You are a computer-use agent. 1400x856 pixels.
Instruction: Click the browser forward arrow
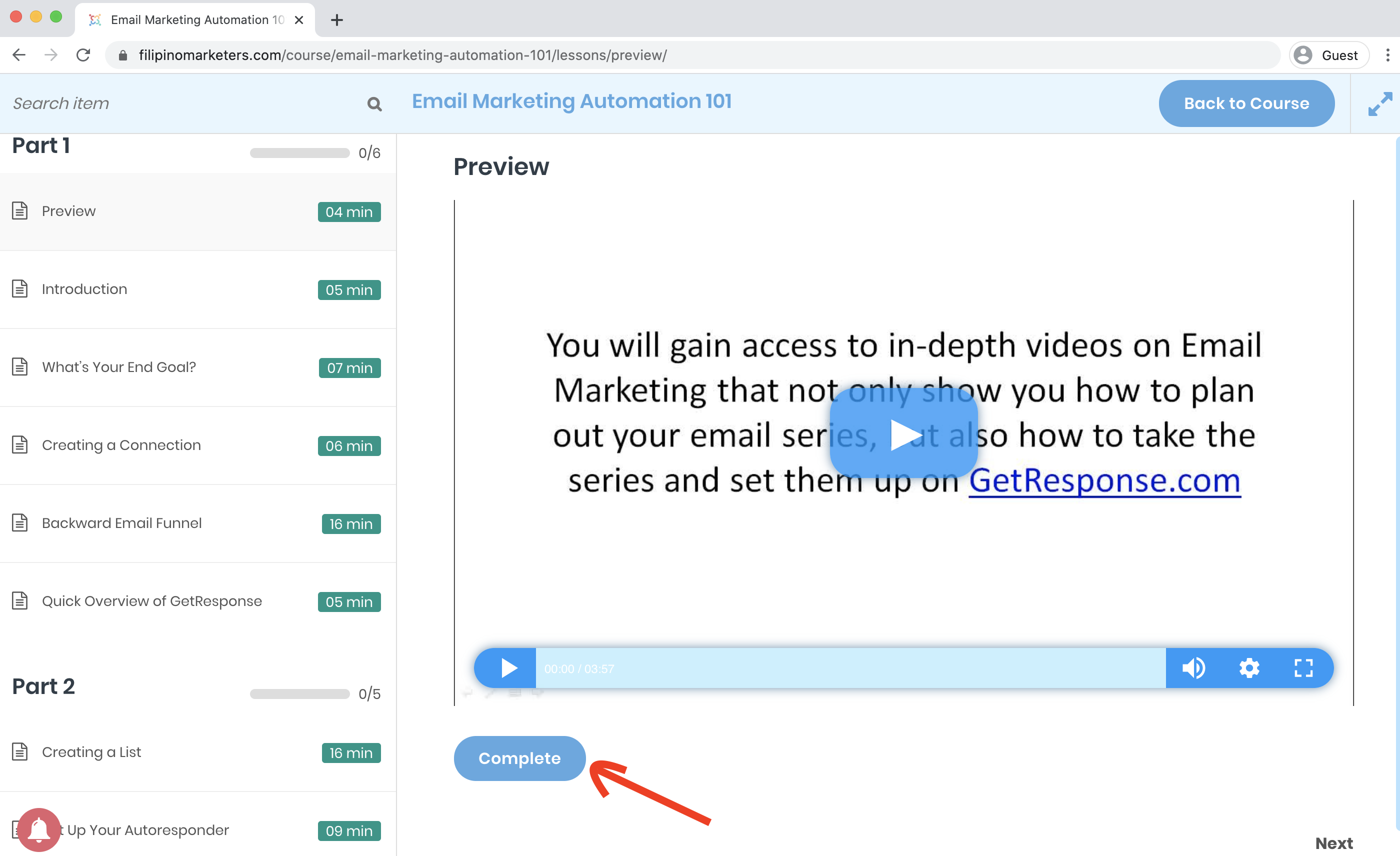point(51,55)
